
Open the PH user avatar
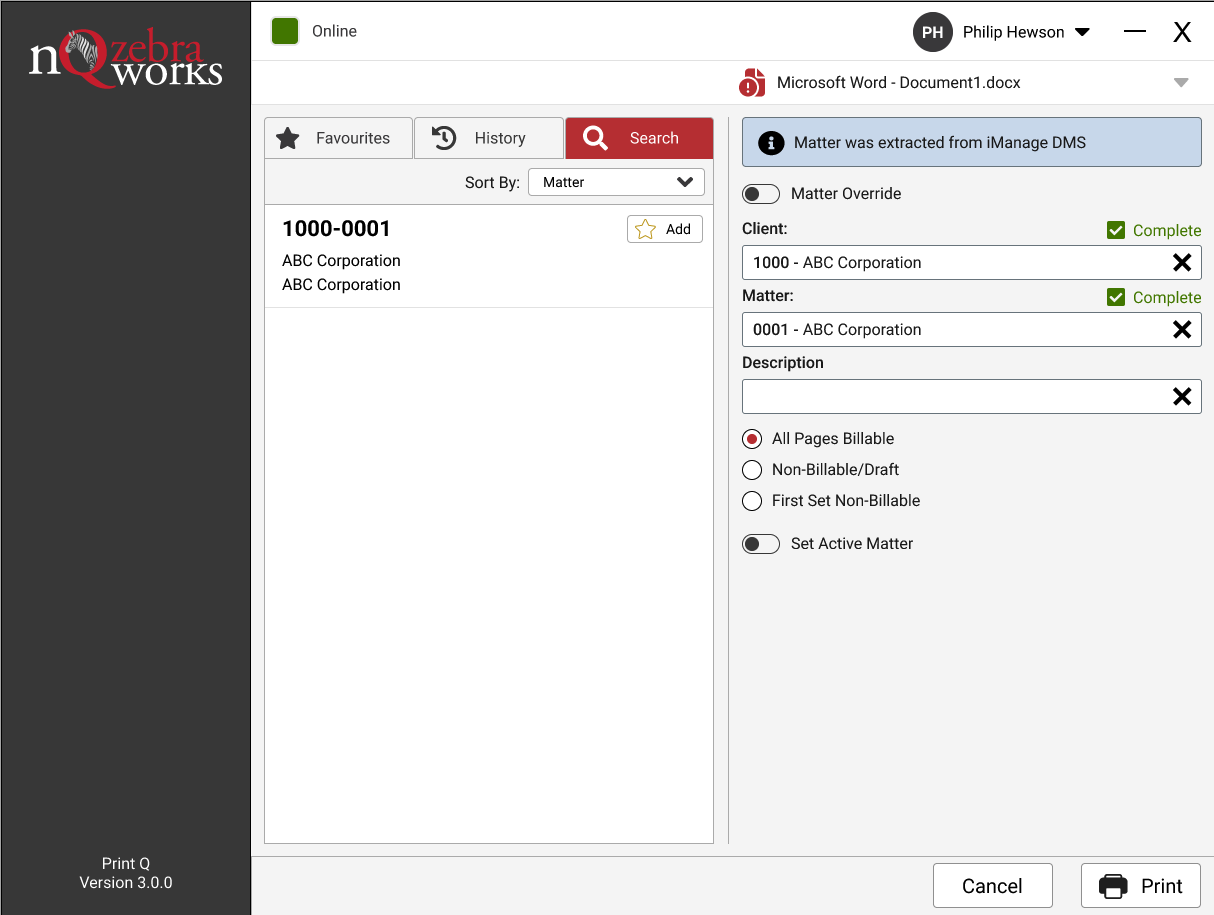pyautogui.click(x=932, y=31)
